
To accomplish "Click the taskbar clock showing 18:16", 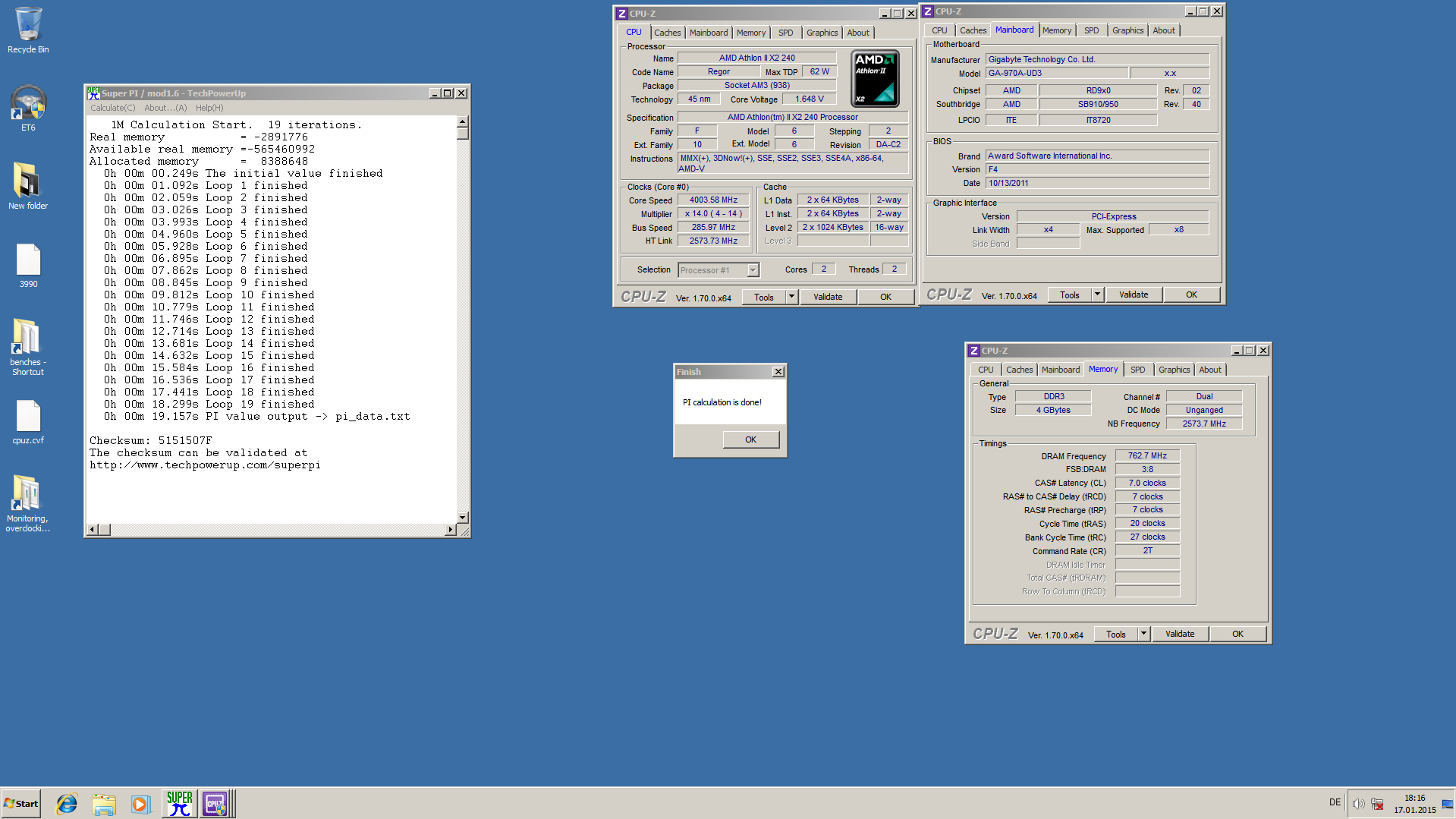I will [x=1414, y=803].
